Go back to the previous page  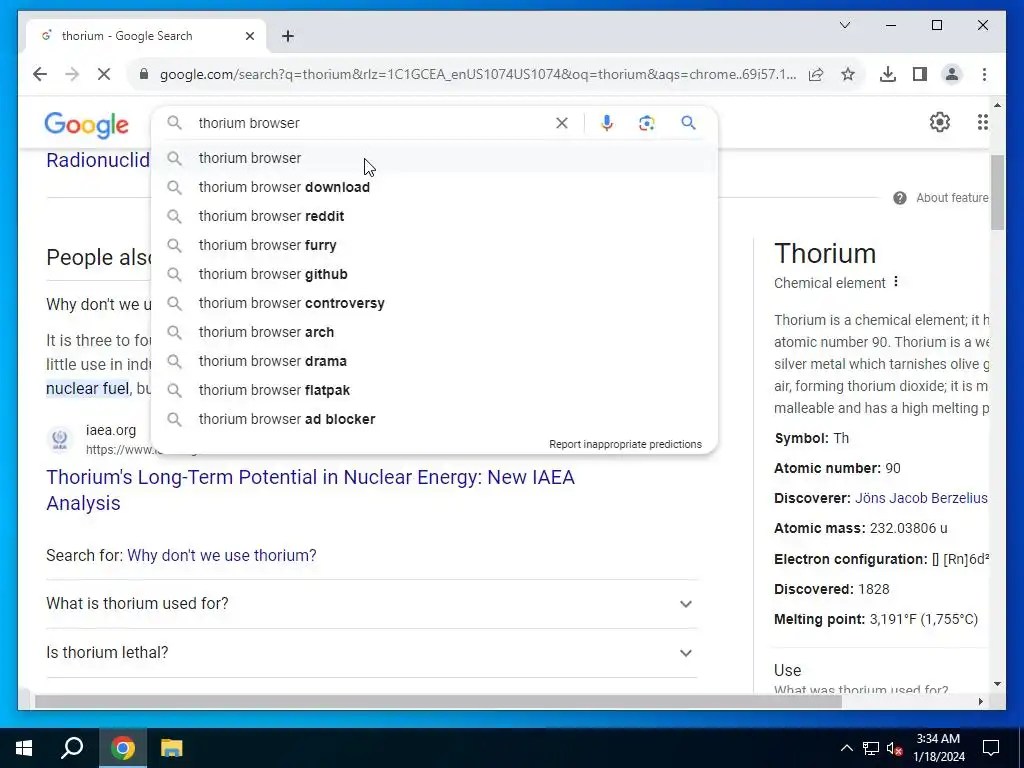coord(40,74)
